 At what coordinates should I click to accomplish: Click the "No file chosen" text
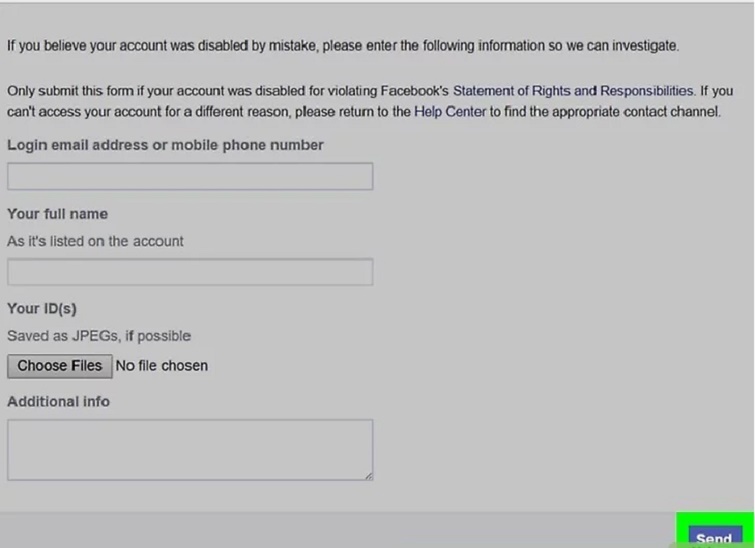point(162,366)
